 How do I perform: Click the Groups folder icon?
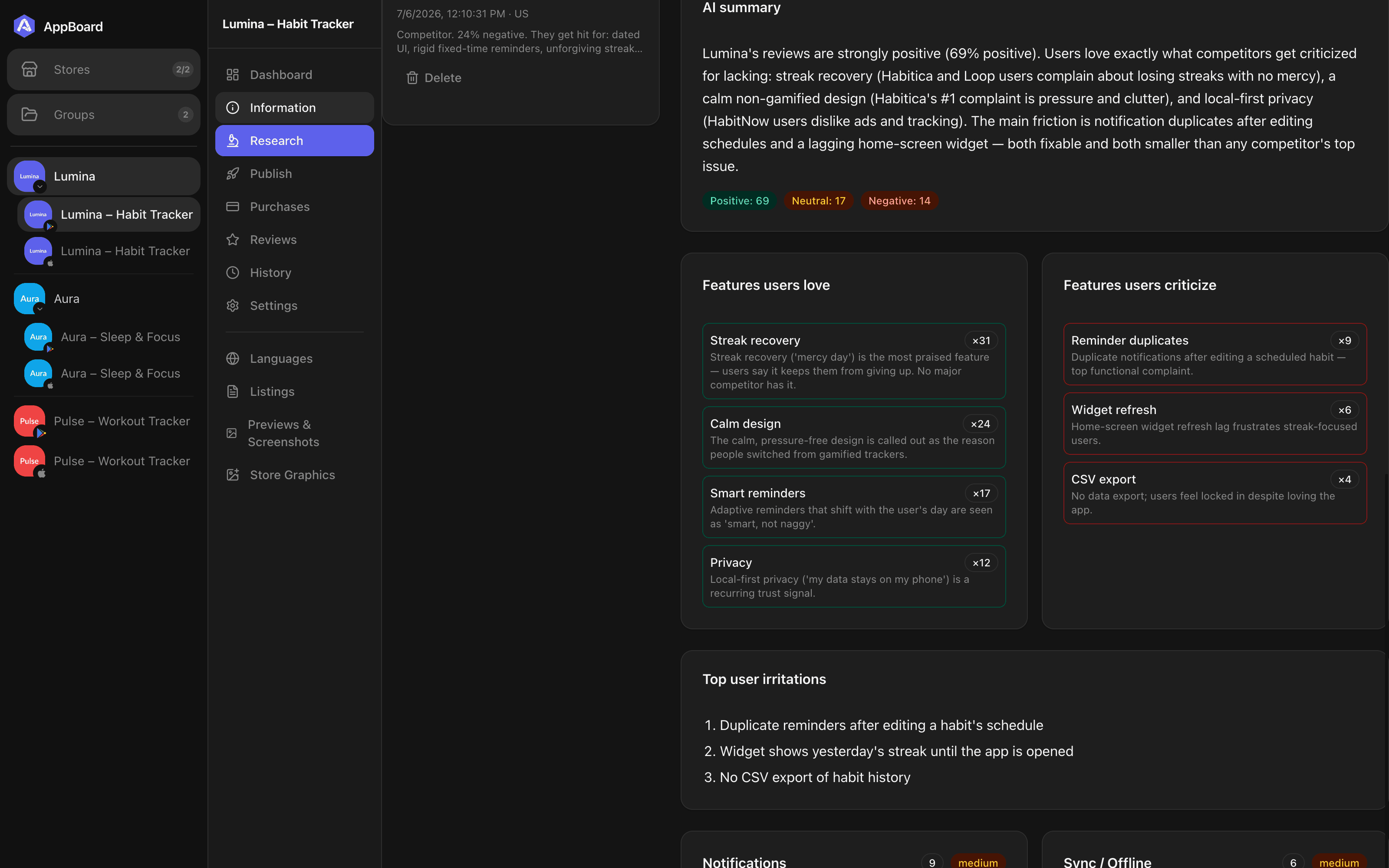[29, 115]
